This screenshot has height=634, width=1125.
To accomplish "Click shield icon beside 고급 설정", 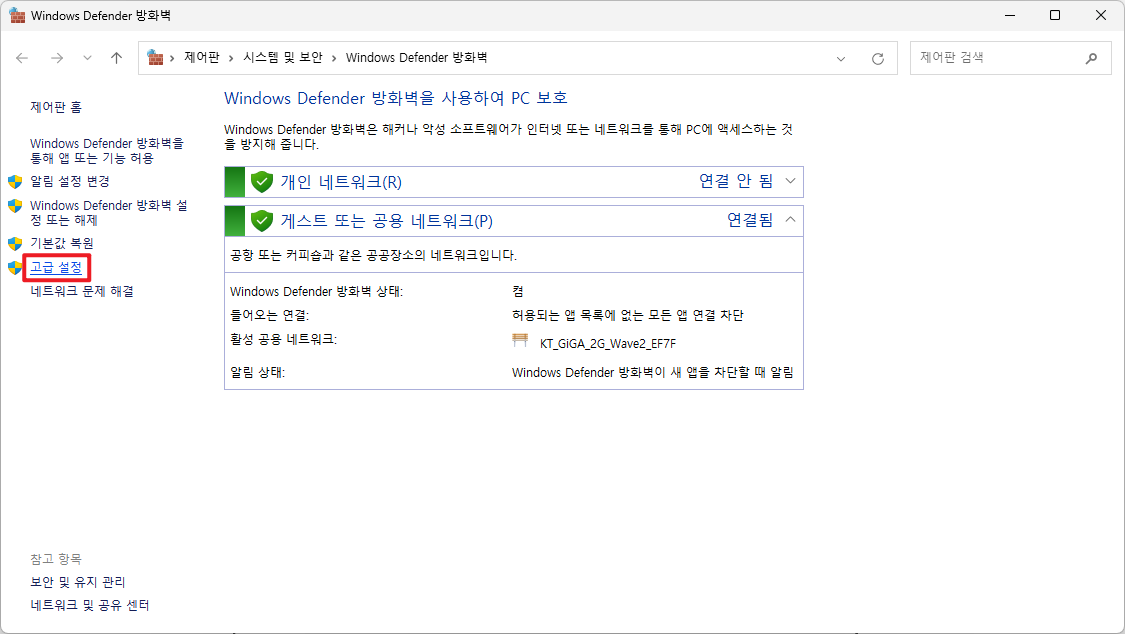I will point(15,268).
